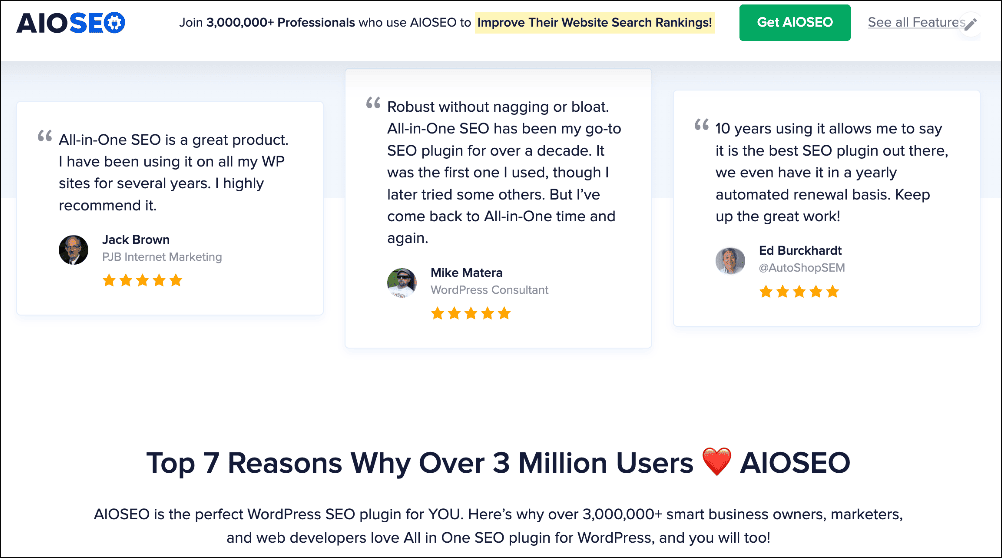Screen dimensions: 1002x558
Task: Click the @AutoShopSEM handle
Action: [801, 268]
